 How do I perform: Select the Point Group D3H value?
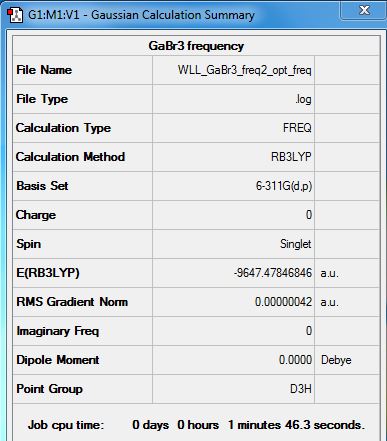tap(301, 389)
